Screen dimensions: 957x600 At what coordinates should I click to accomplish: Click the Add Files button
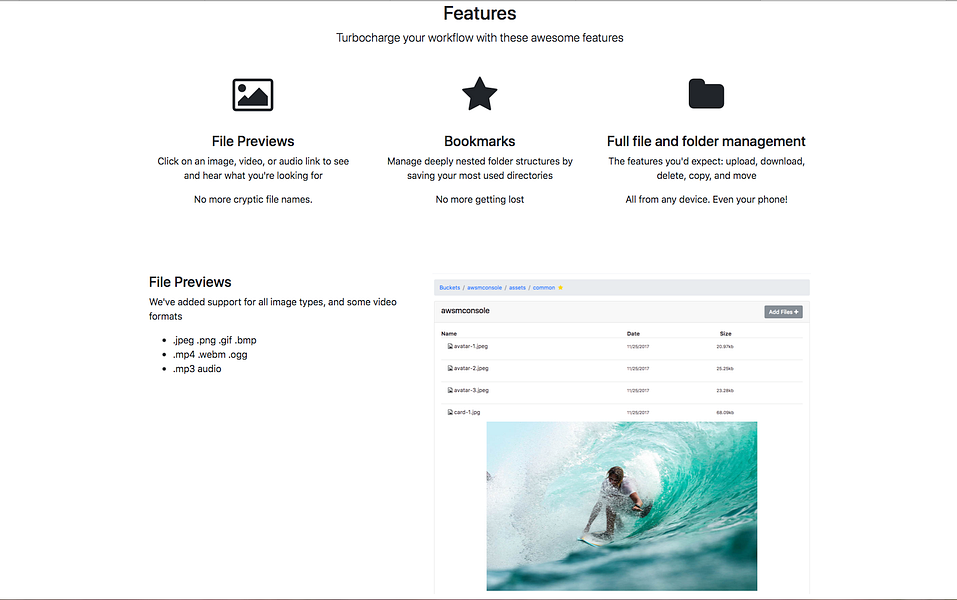pyautogui.click(x=783, y=312)
